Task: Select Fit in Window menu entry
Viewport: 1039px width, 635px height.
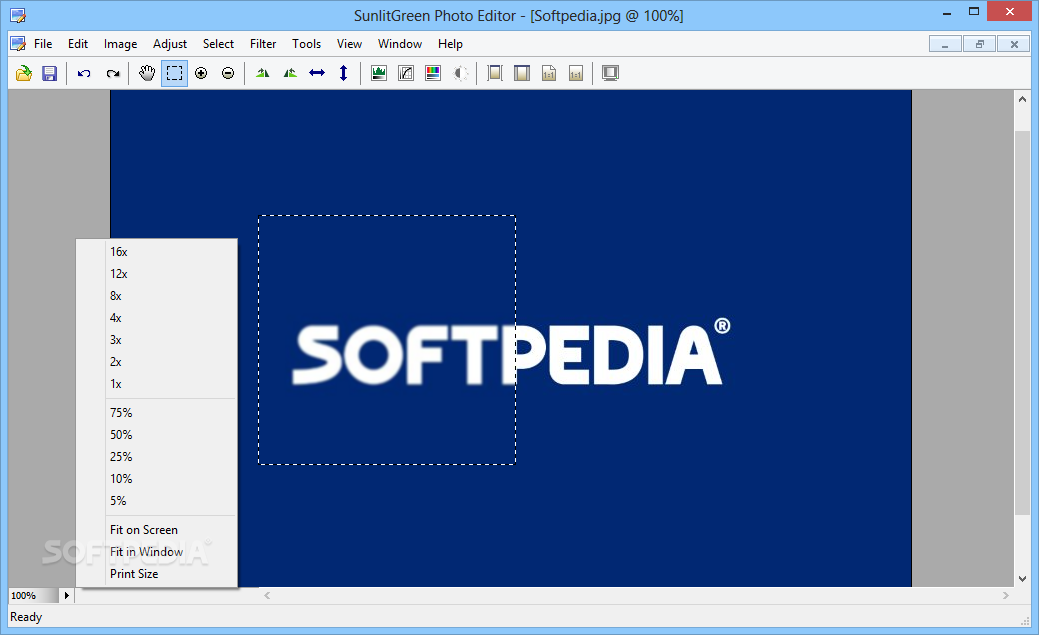Action: coord(157,551)
